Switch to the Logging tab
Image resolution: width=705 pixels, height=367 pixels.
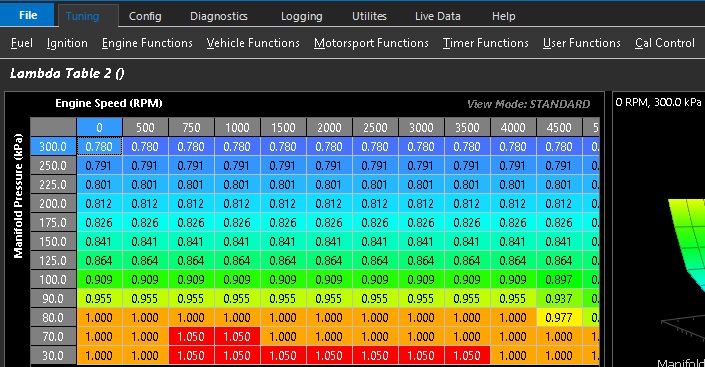tap(302, 16)
